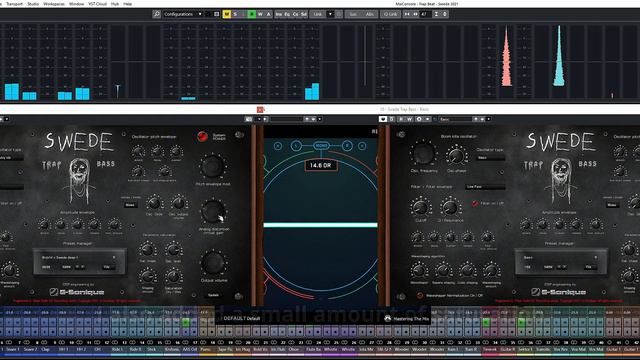Image resolution: width=640 pixels, height=360 pixels.
Task: Click the 14.6 DR readout in the center meter
Action: 320,165
